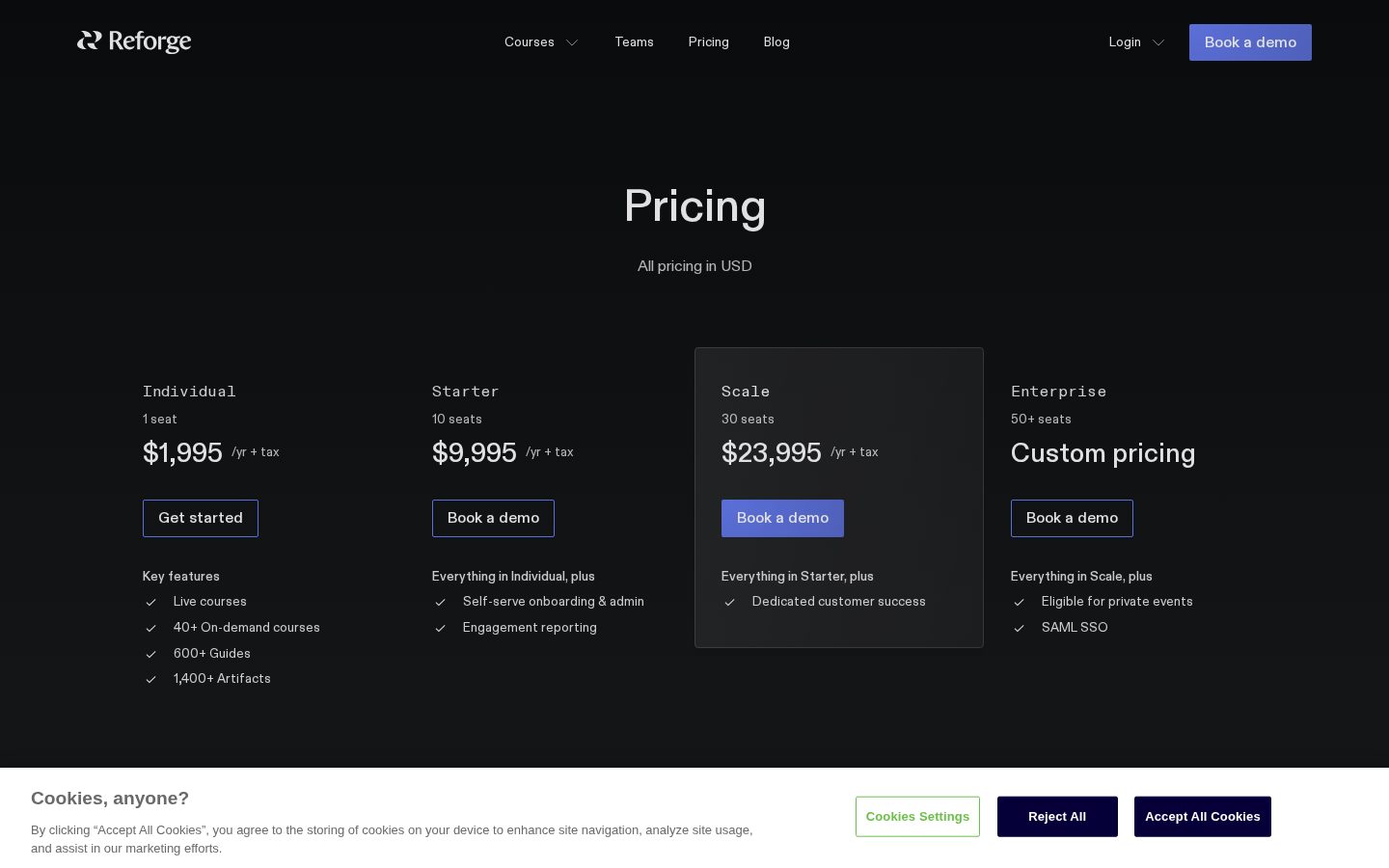Click the Enterprise plan title
The width and height of the screenshot is (1389, 868).
1058,392
